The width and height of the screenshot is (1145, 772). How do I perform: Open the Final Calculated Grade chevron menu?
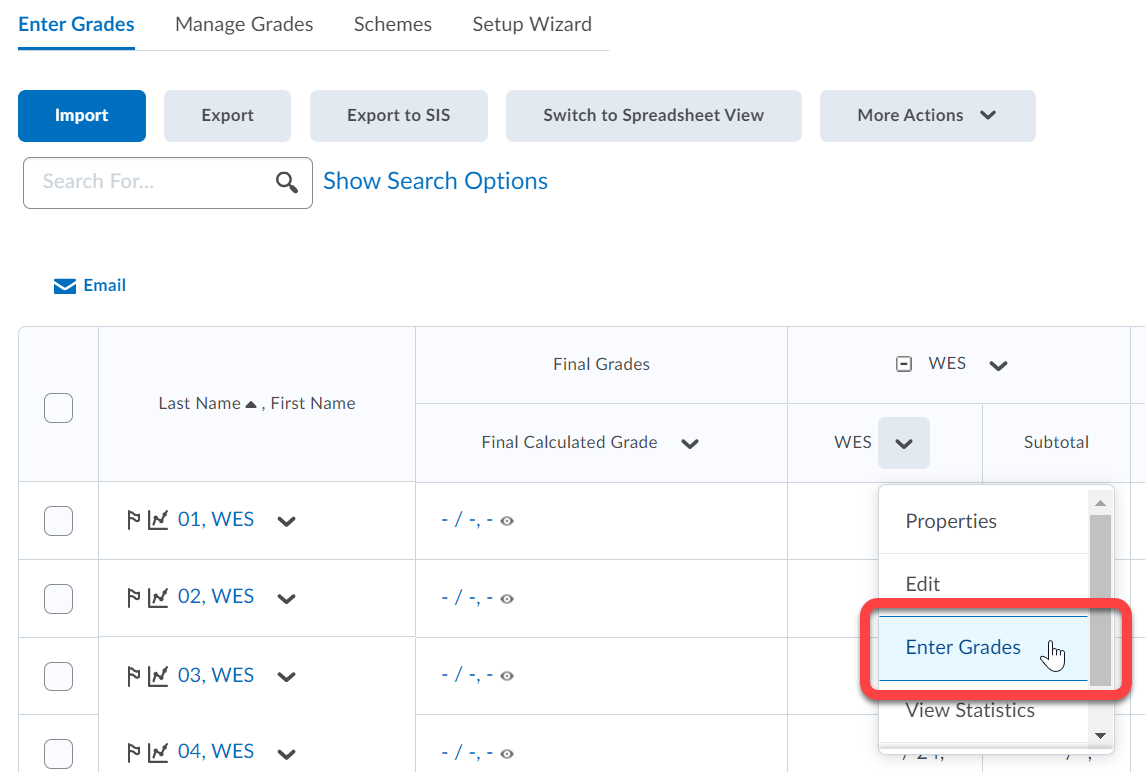[689, 444]
